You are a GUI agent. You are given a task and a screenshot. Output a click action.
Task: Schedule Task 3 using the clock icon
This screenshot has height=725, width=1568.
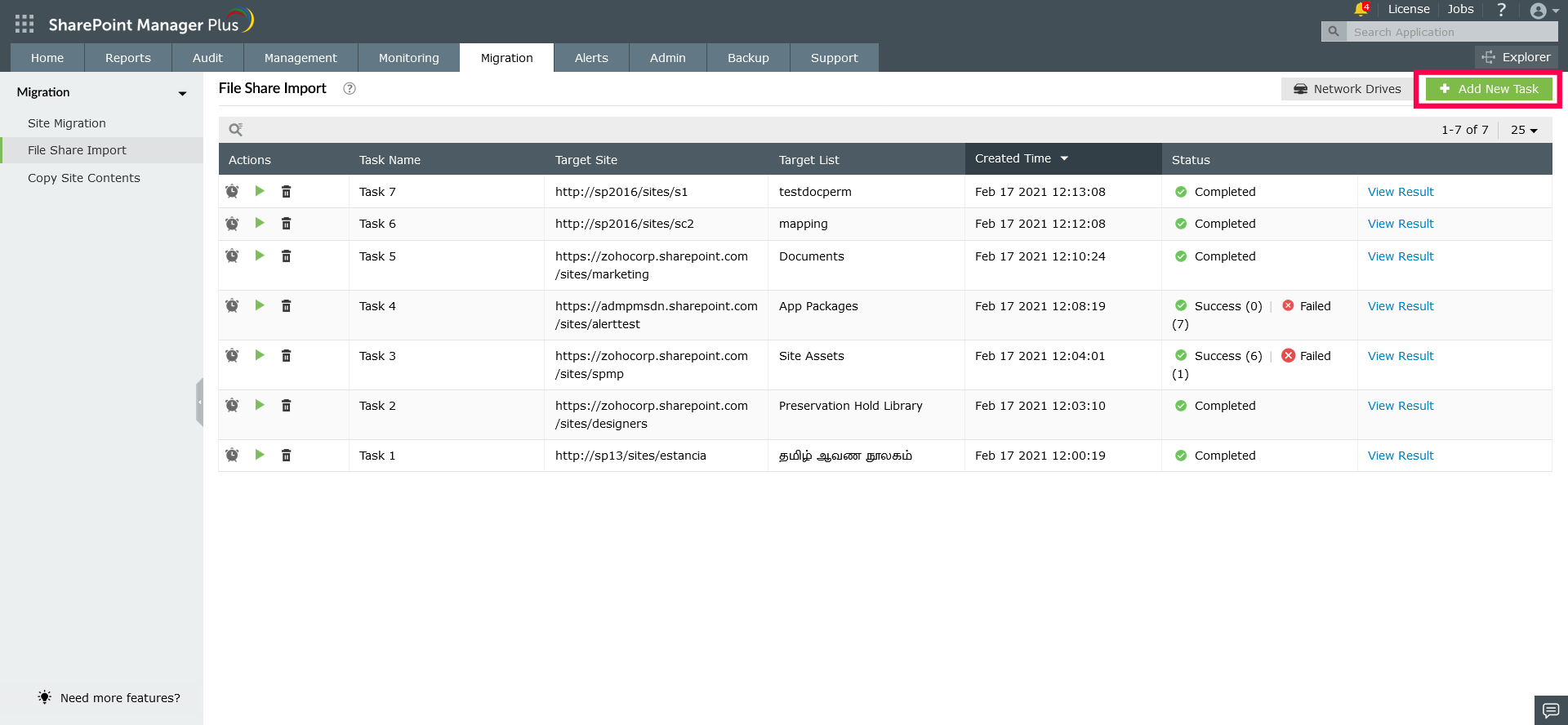coord(232,355)
